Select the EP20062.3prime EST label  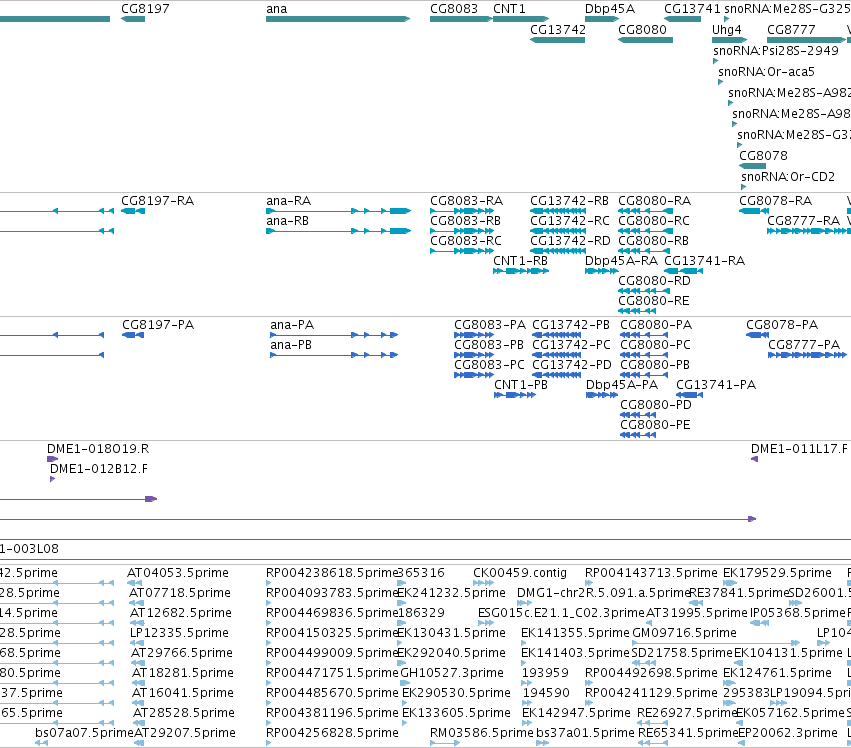click(x=788, y=733)
